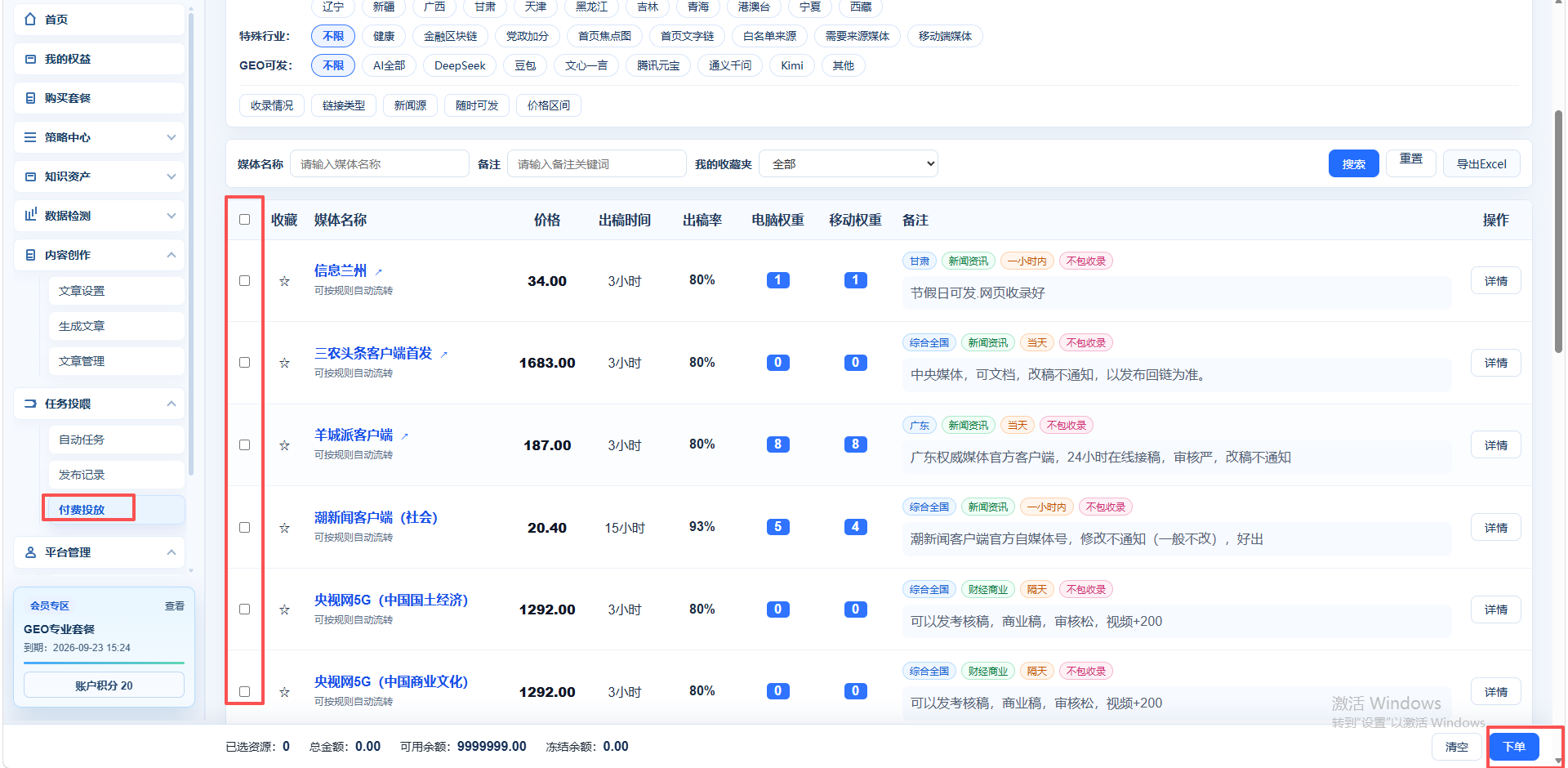Open 详情 for 信息兰州
The image size is (1568, 768).
click(1496, 281)
